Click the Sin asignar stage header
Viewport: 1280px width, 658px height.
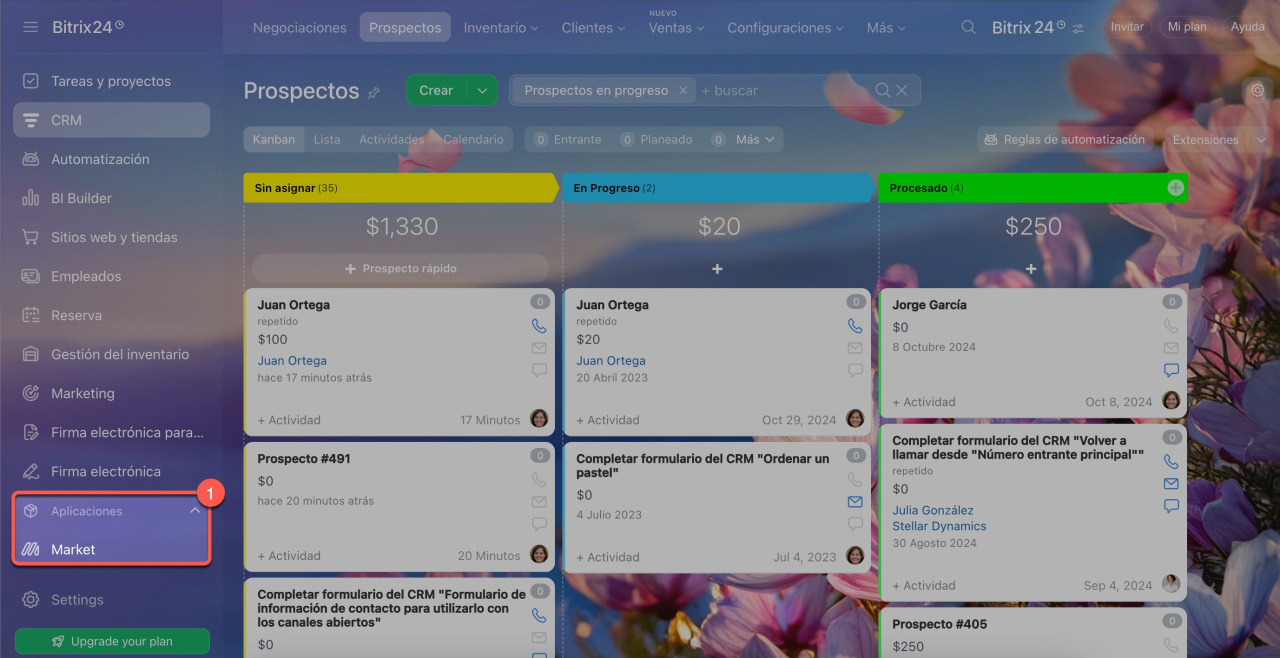[400, 188]
